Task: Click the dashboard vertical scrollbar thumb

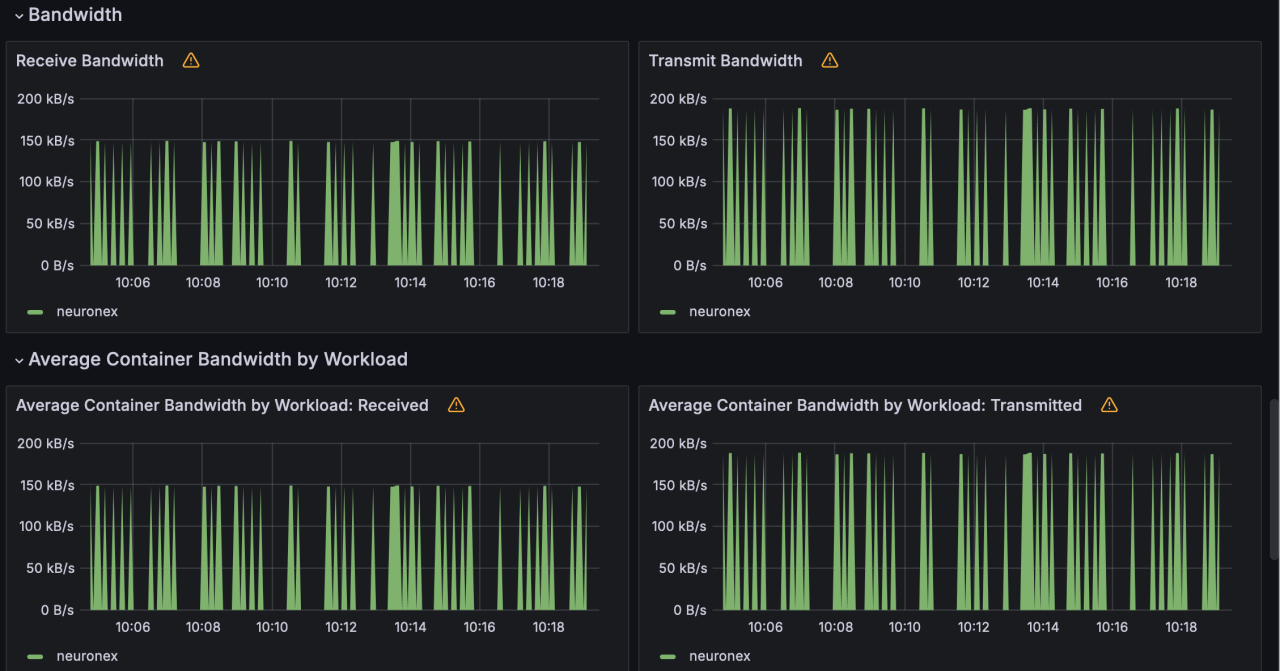Action: pos(1274,480)
